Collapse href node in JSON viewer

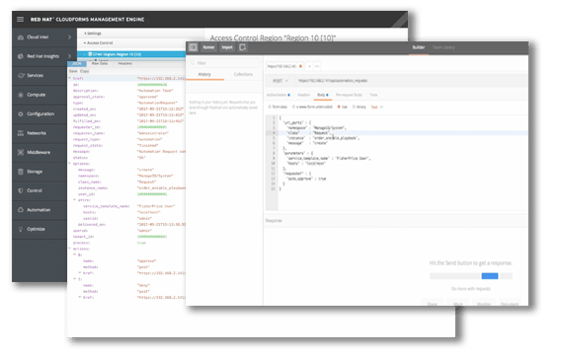click(70, 78)
